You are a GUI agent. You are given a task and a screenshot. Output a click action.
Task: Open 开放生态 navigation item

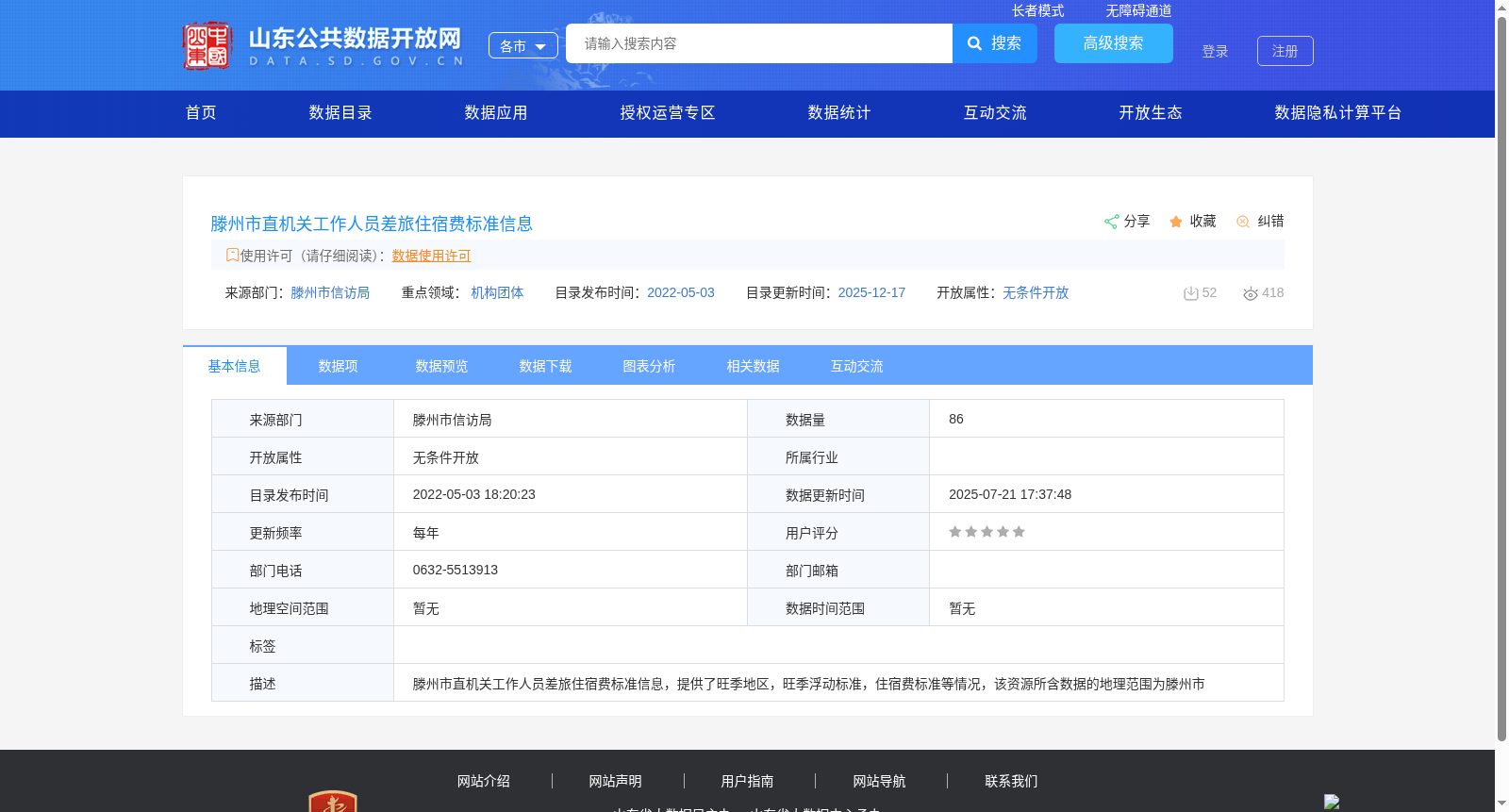click(1151, 113)
